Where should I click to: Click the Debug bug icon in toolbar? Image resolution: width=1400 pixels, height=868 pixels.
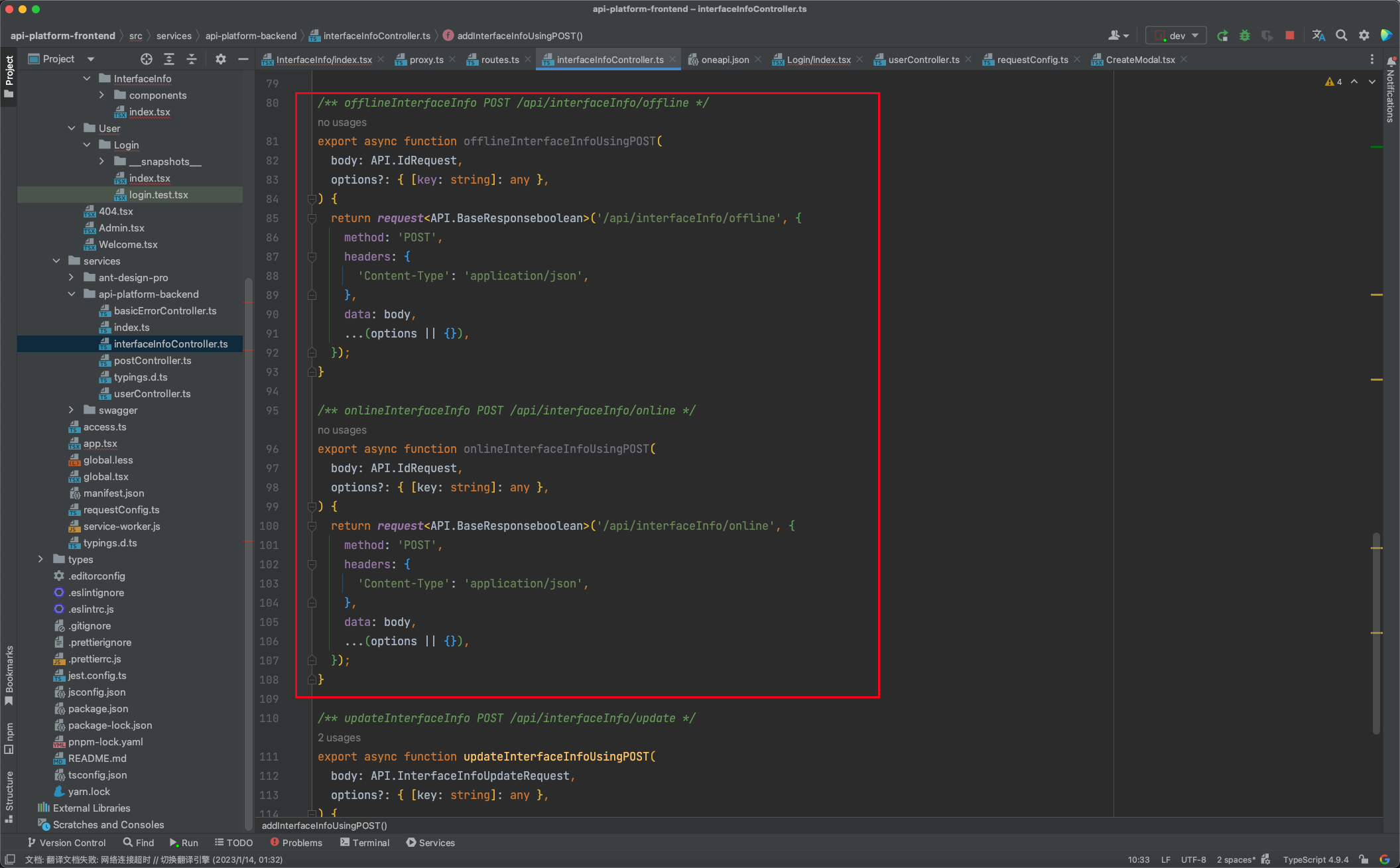point(1245,36)
